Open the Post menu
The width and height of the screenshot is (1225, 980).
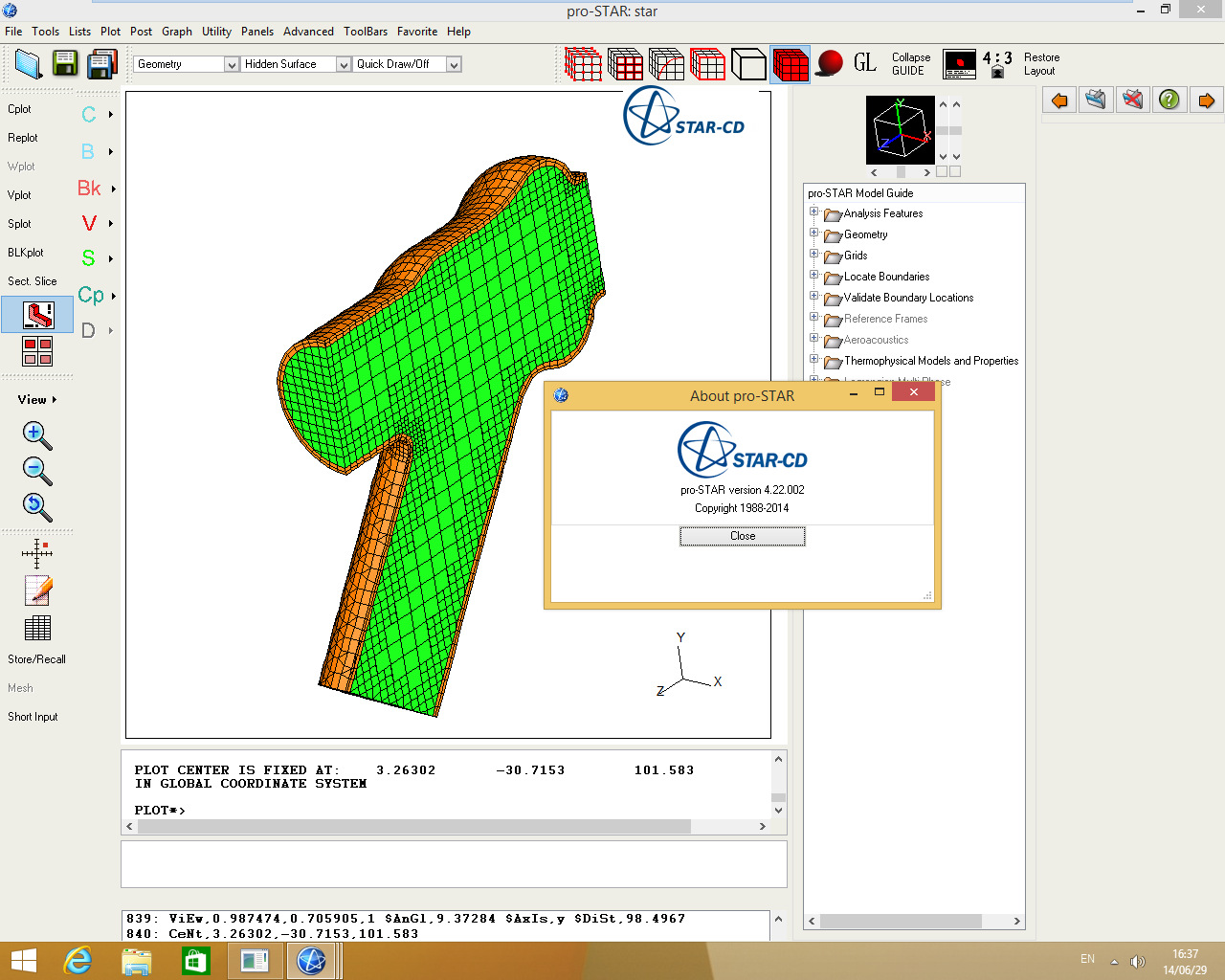pos(141,32)
